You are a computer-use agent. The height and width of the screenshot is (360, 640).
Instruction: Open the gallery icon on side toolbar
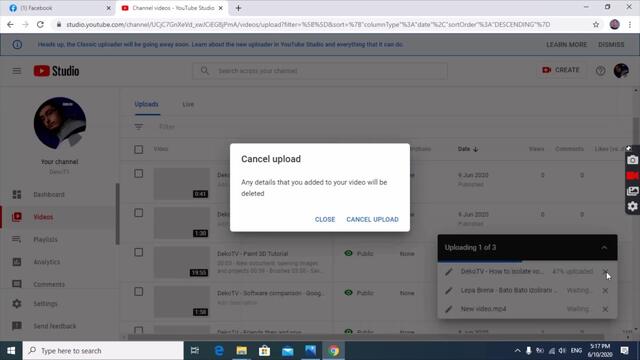click(x=633, y=191)
